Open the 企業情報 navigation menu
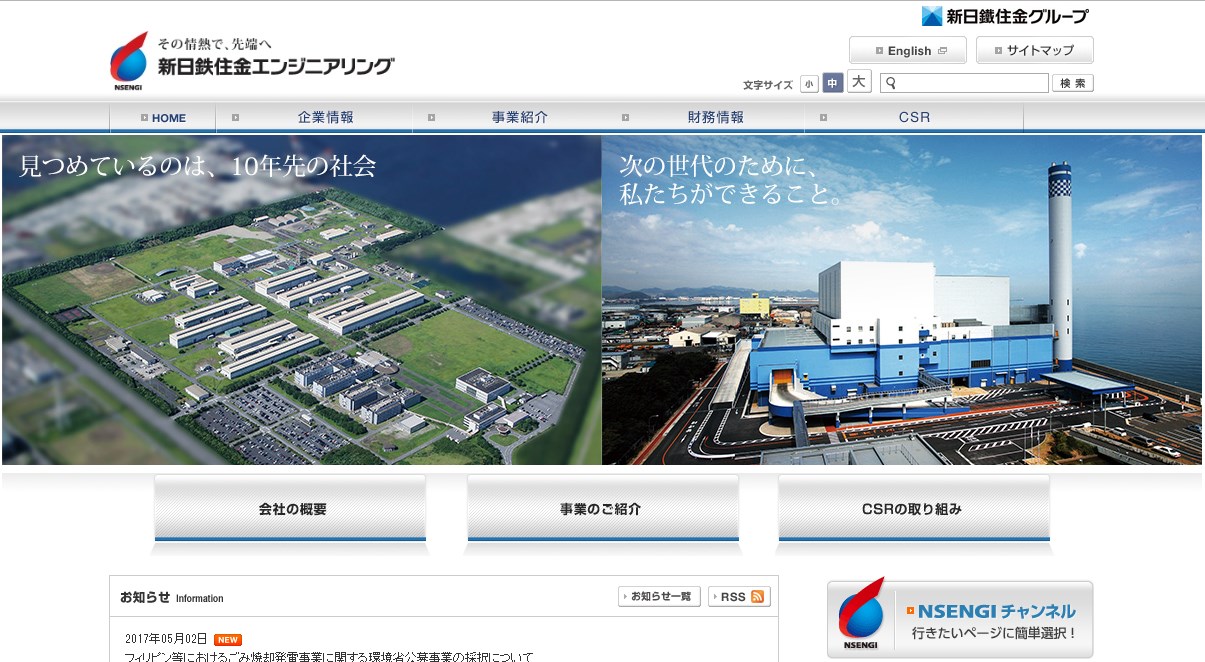This screenshot has height=662, width=1205. click(315, 117)
